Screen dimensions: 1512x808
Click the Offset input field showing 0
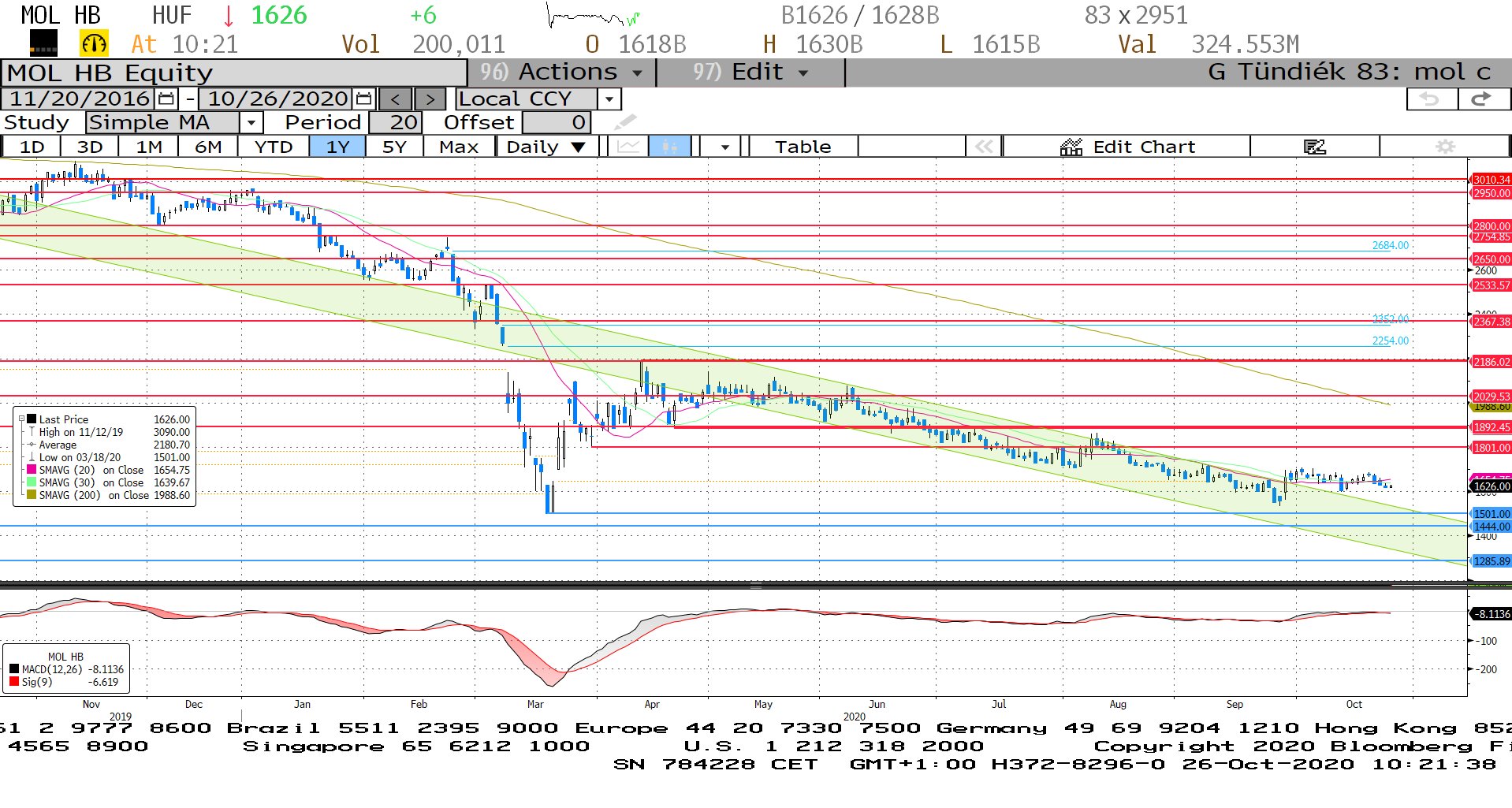point(556,123)
